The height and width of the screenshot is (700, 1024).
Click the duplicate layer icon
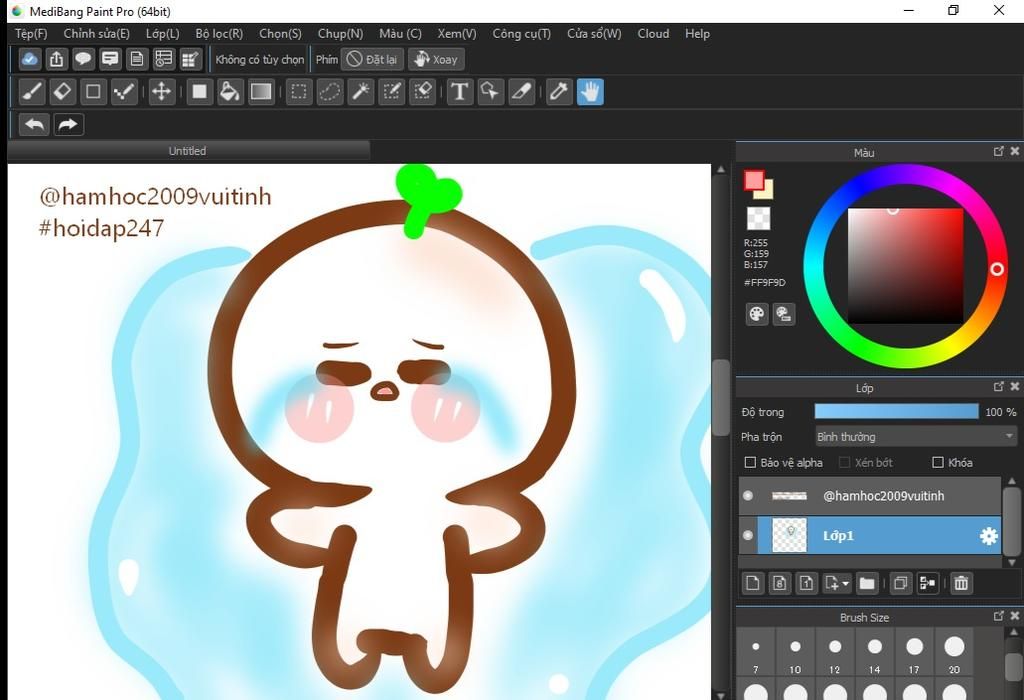point(900,583)
